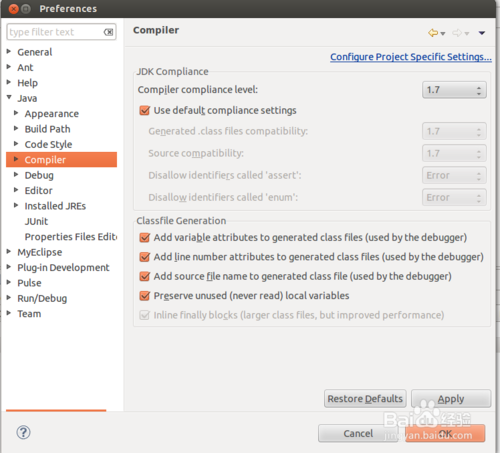Collapse the Java tree node
The image size is (500, 453).
point(9,97)
